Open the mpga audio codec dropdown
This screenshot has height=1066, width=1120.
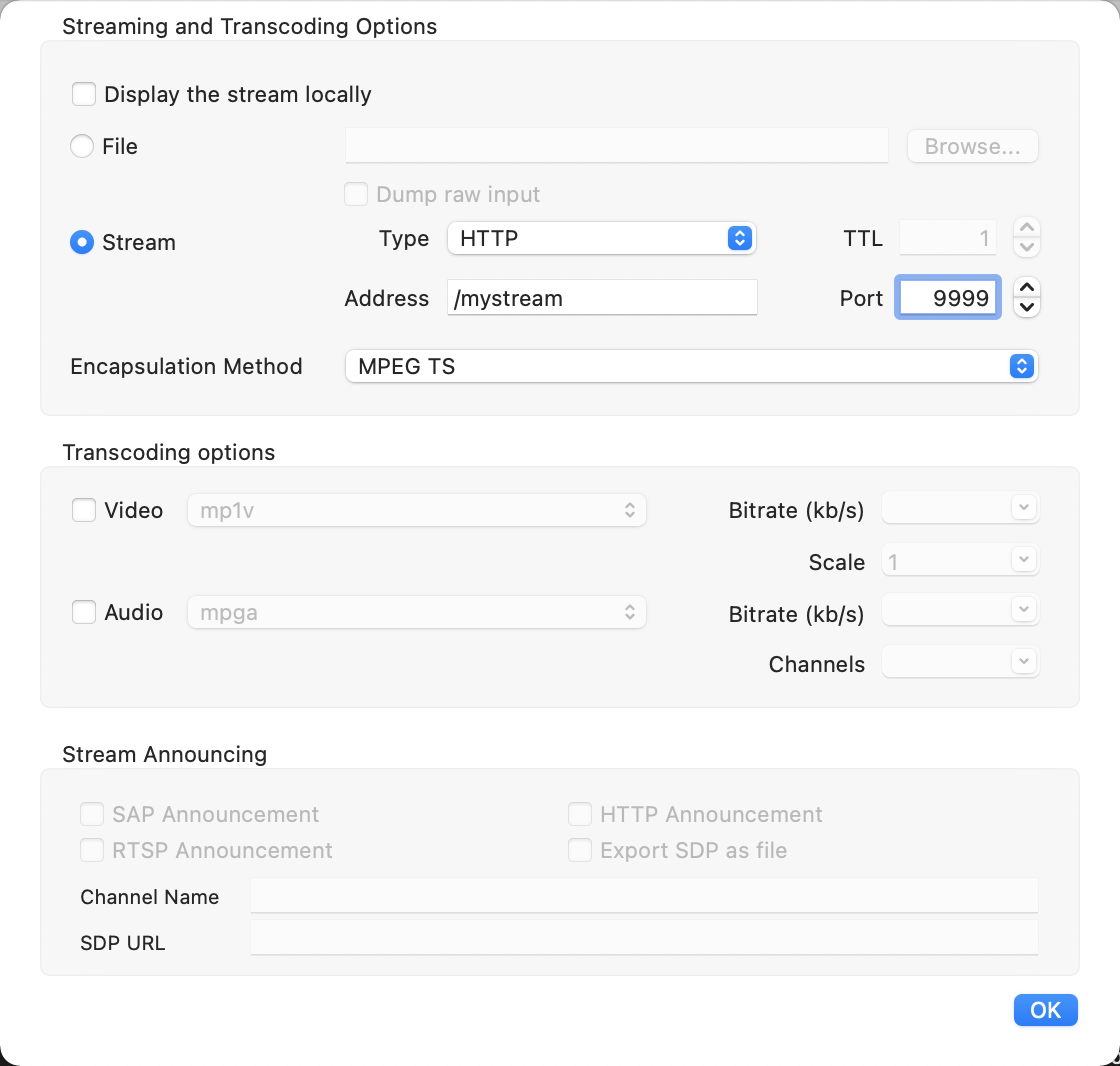(x=417, y=612)
